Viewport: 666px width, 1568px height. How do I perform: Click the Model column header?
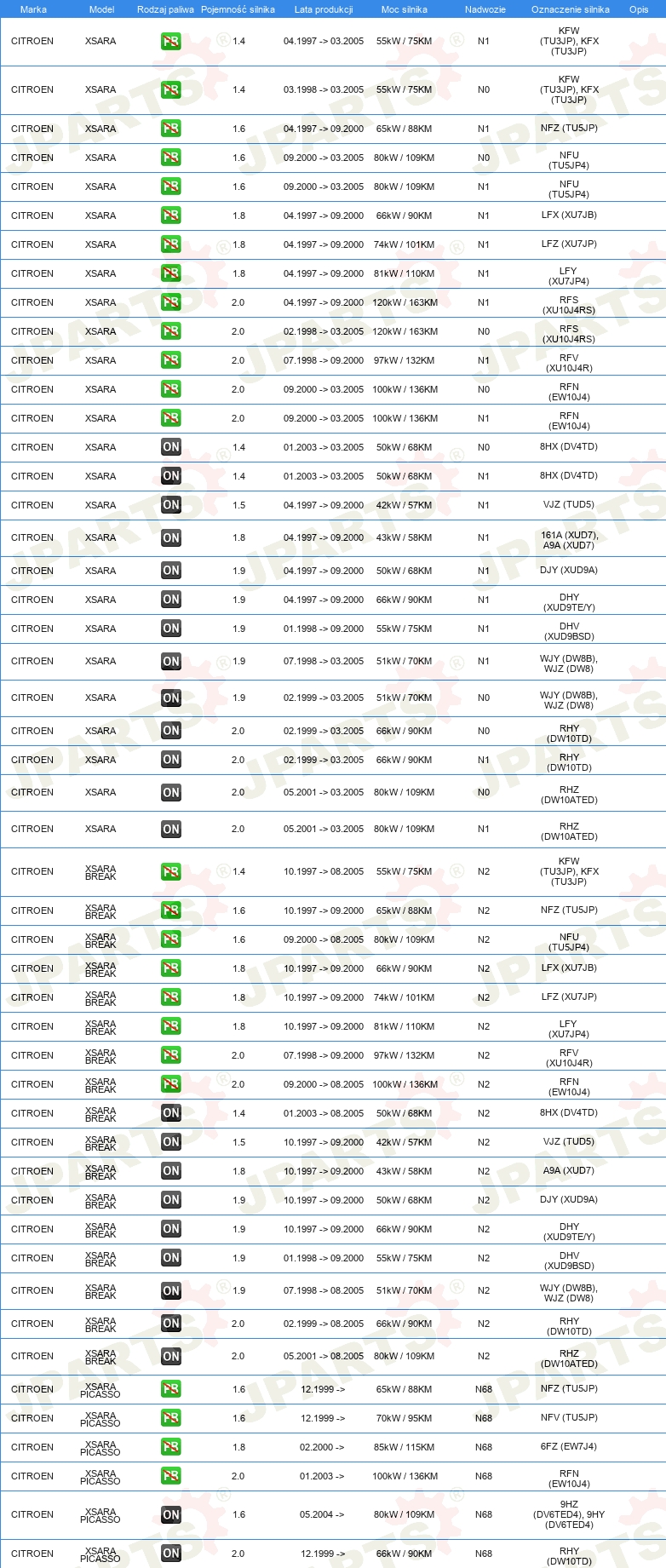(x=102, y=9)
